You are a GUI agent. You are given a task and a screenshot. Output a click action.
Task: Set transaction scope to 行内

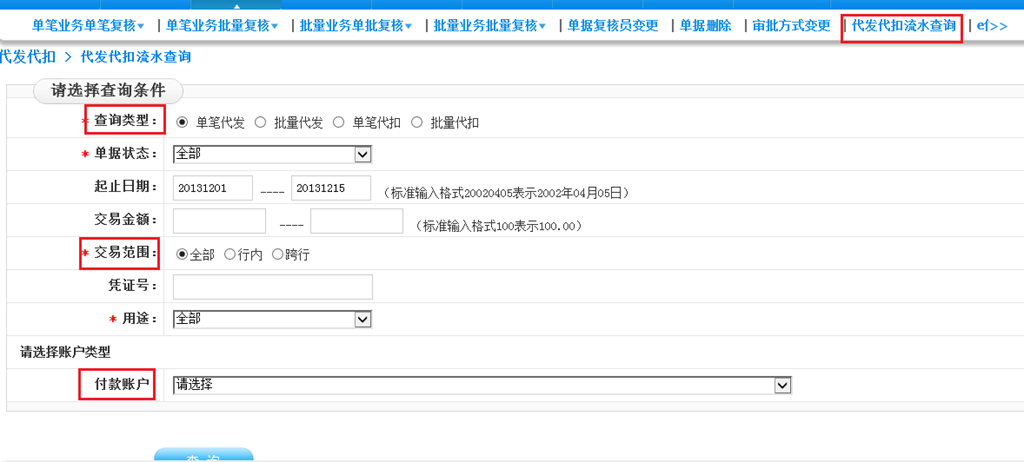click(230, 254)
